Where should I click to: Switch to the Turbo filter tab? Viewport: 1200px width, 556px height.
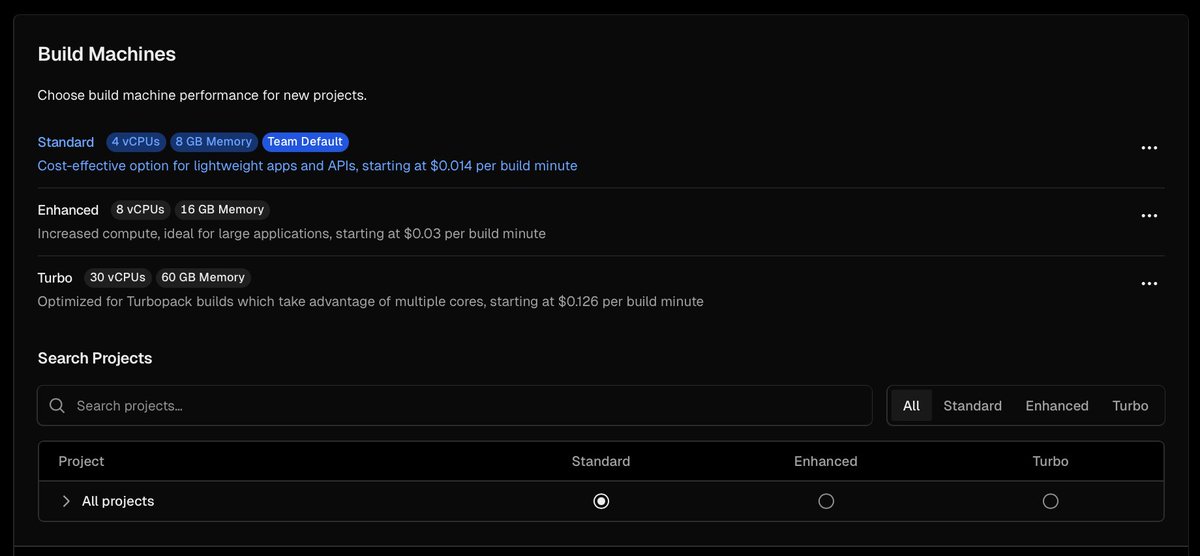[x=1130, y=405]
